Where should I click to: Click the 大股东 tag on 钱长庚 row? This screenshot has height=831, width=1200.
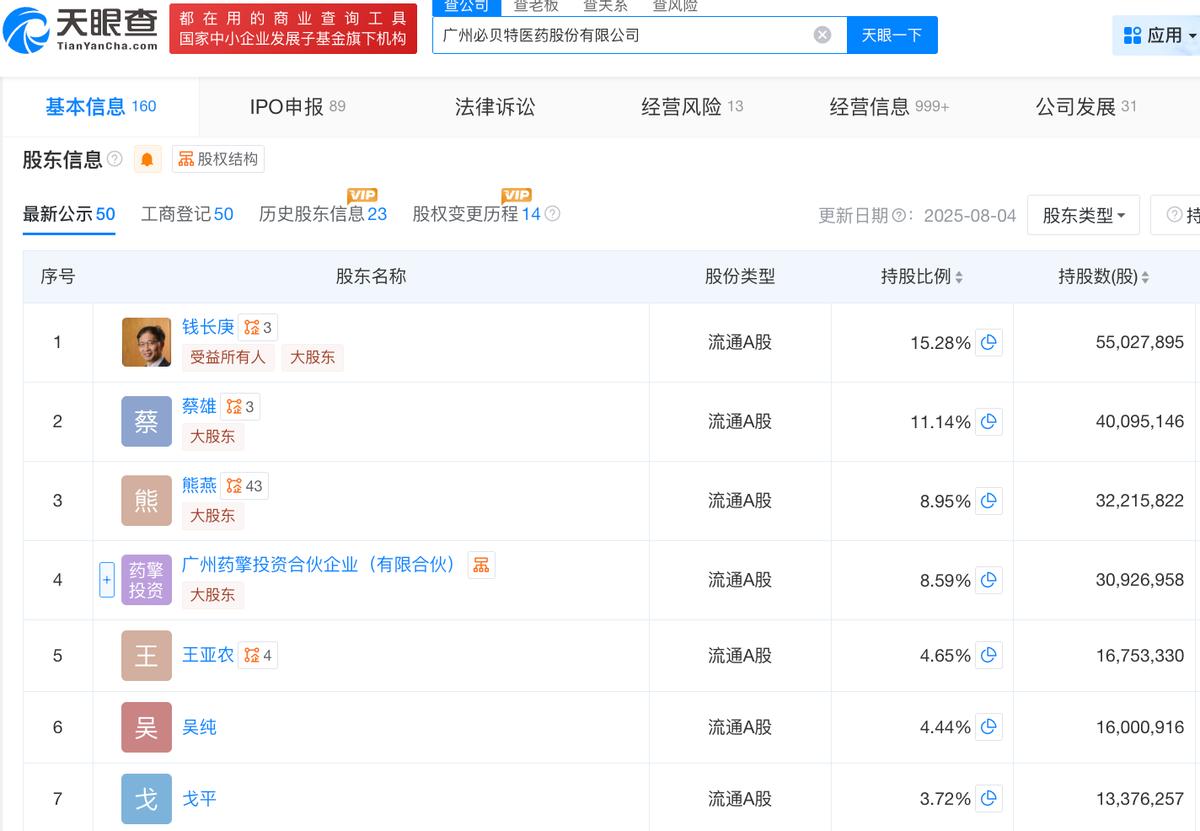[312, 357]
